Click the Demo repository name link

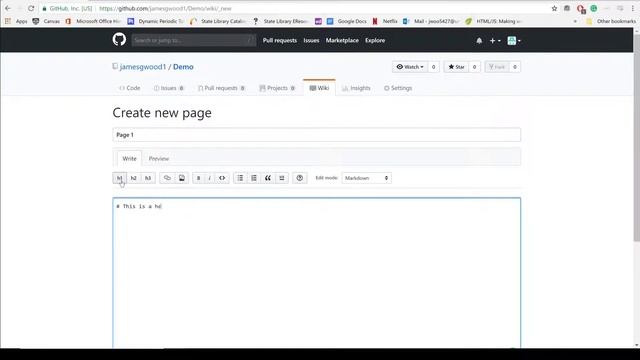click(x=183, y=67)
